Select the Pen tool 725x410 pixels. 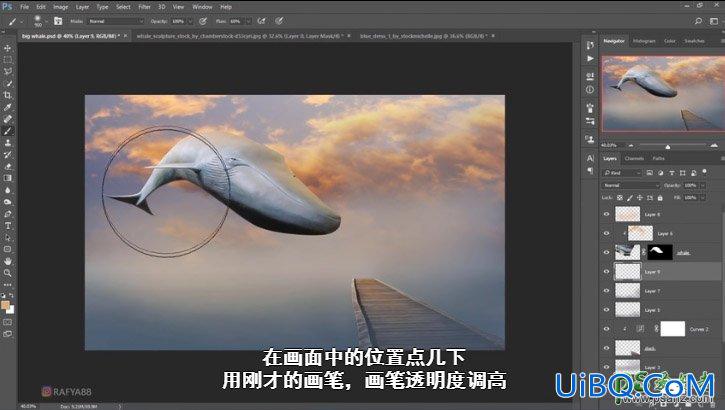8,214
